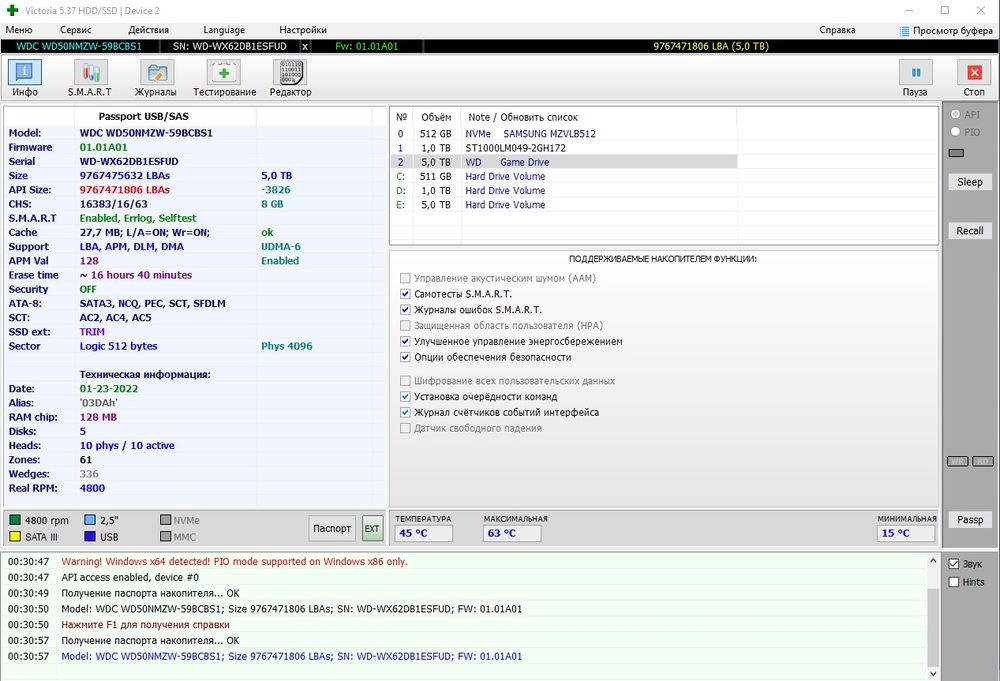Image resolution: width=1000 pixels, height=681 pixels.
Task: Click the log scrollbar up arrow
Action: 933,561
